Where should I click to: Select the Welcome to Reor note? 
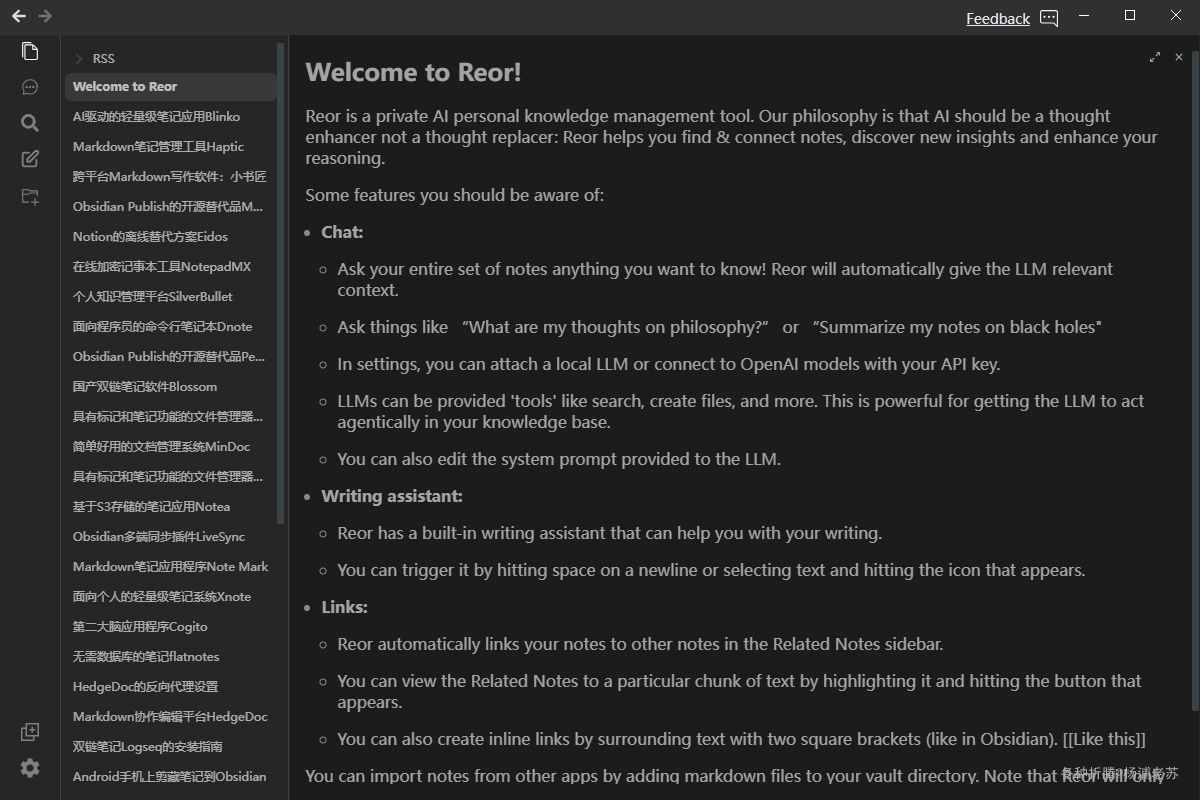(x=171, y=87)
